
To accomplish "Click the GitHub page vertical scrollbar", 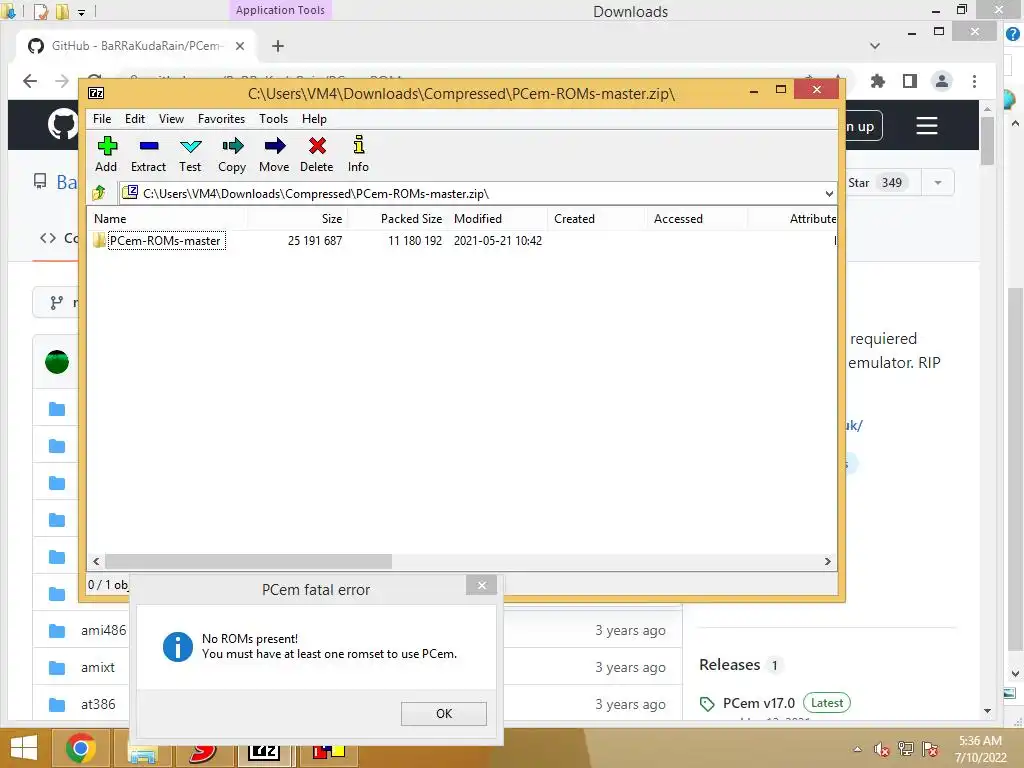I will [x=987, y=140].
